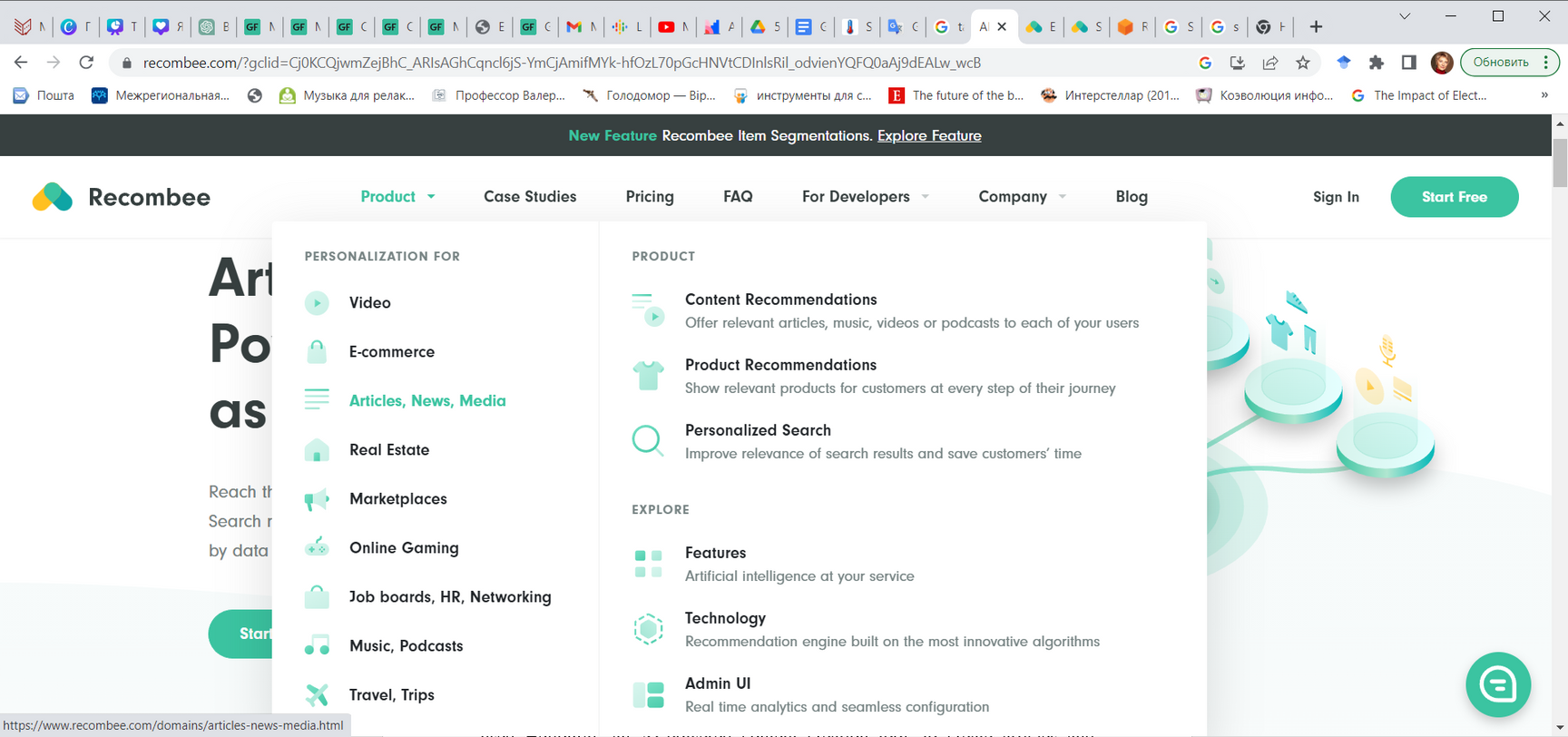Open the FAQ menu item
The height and width of the screenshot is (737, 1568).
pos(738,196)
